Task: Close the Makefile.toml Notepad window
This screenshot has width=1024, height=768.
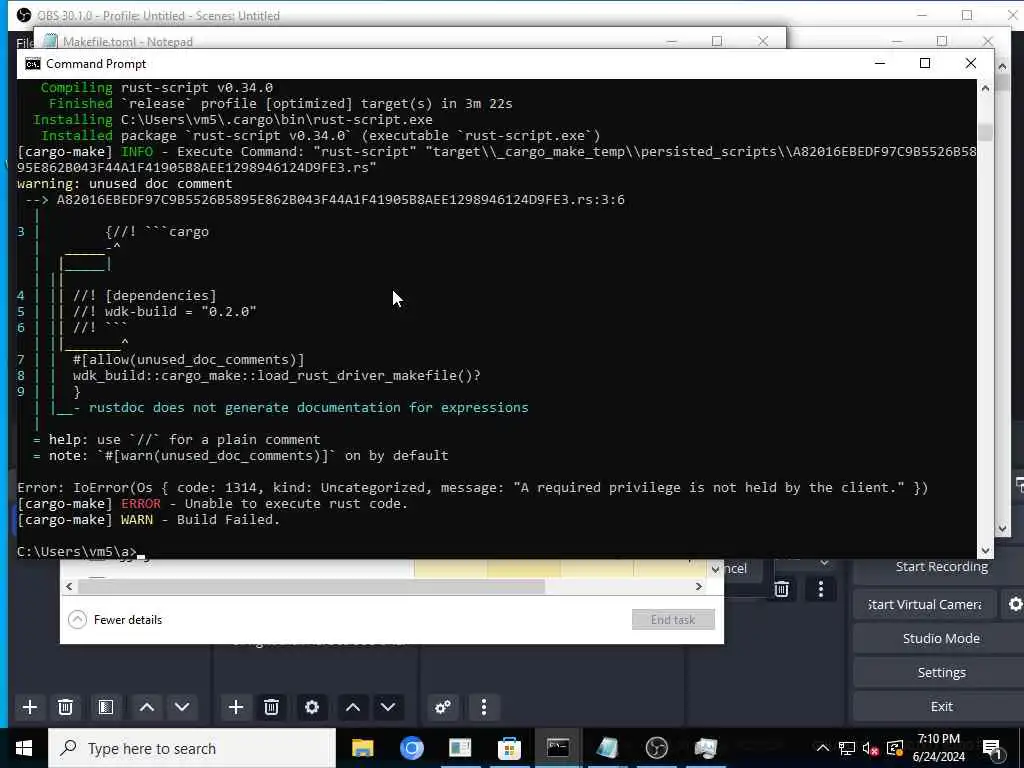Action: pyautogui.click(x=763, y=41)
